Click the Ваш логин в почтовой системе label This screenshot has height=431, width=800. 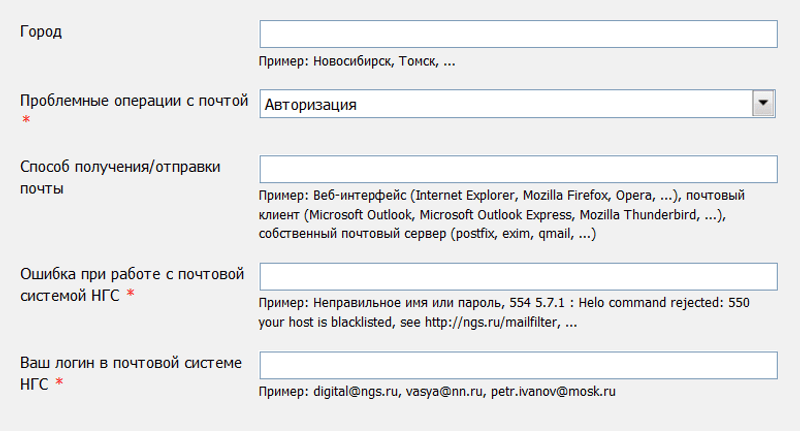click(131, 362)
